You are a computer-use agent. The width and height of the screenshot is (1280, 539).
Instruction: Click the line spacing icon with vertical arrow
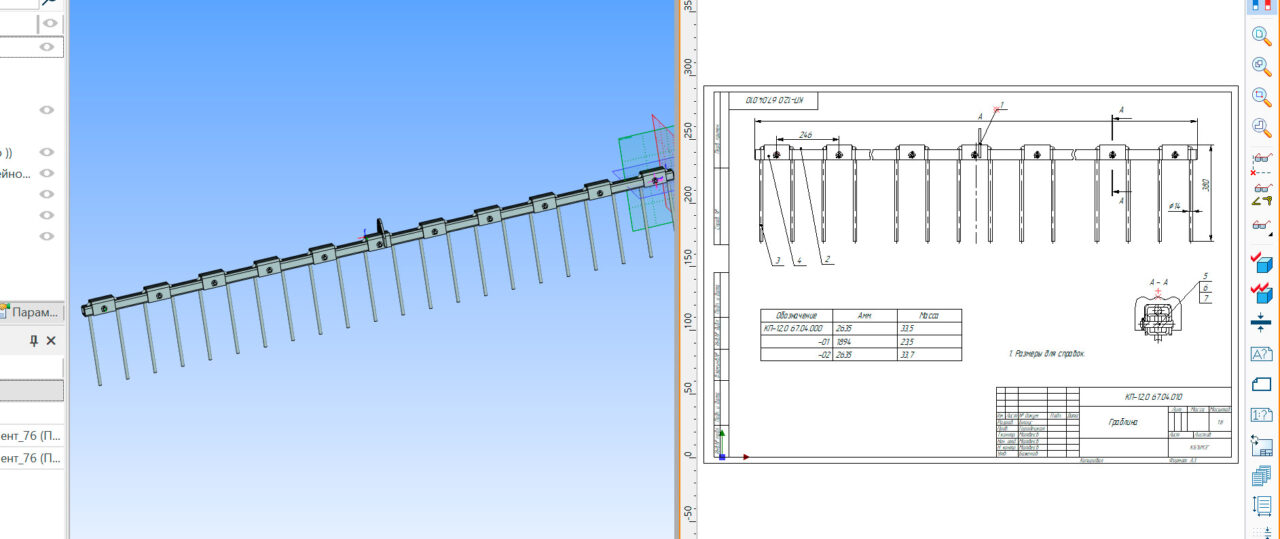click(1261, 508)
